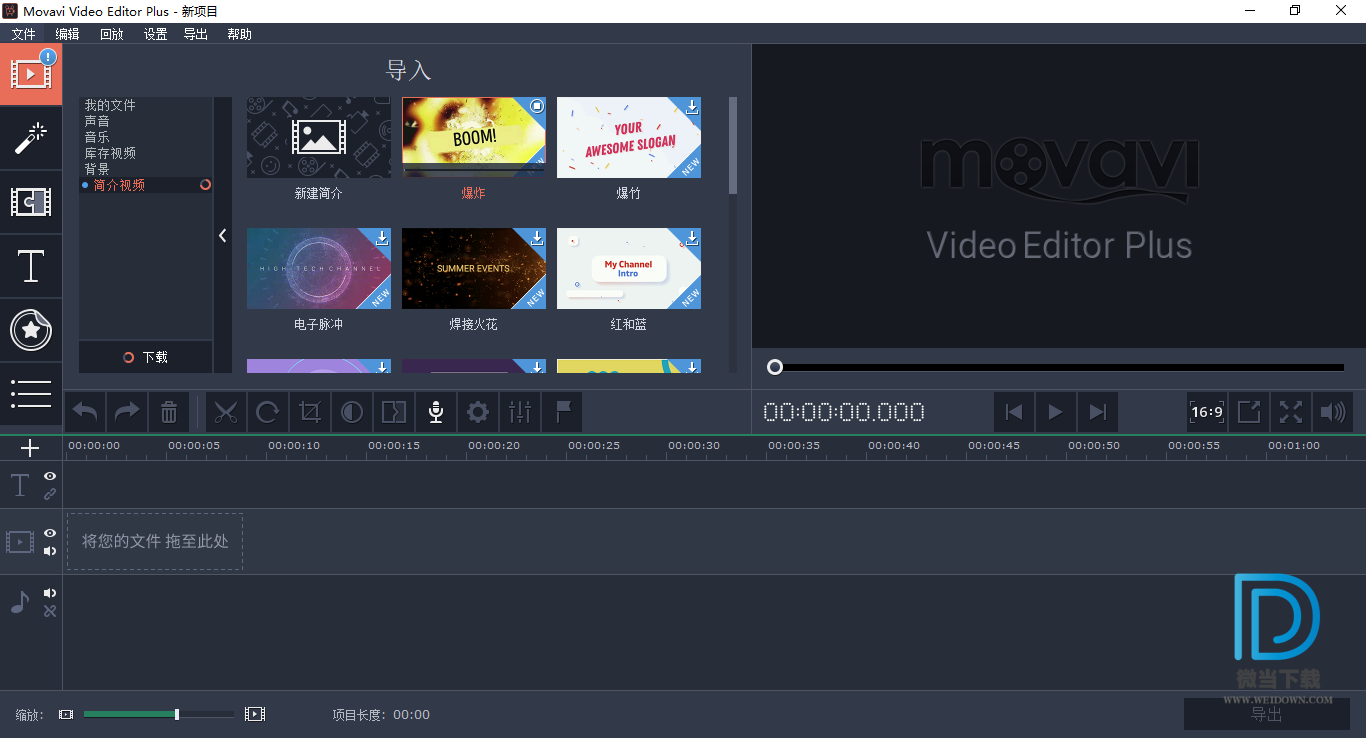Viewport: 1366px width, 738px height.
Task: Click the template list vertical scrollbar
Action: pyautogui.click(x=733, y=145)
